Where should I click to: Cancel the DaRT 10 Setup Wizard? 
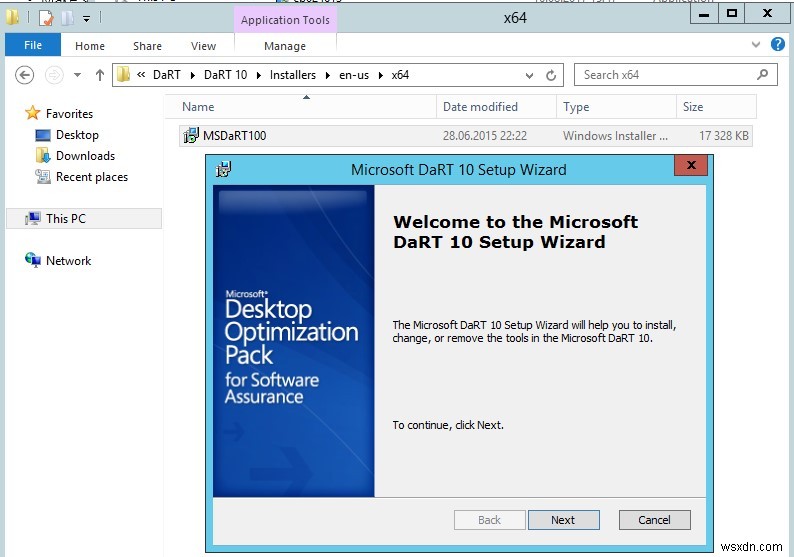tap(654, 520)
